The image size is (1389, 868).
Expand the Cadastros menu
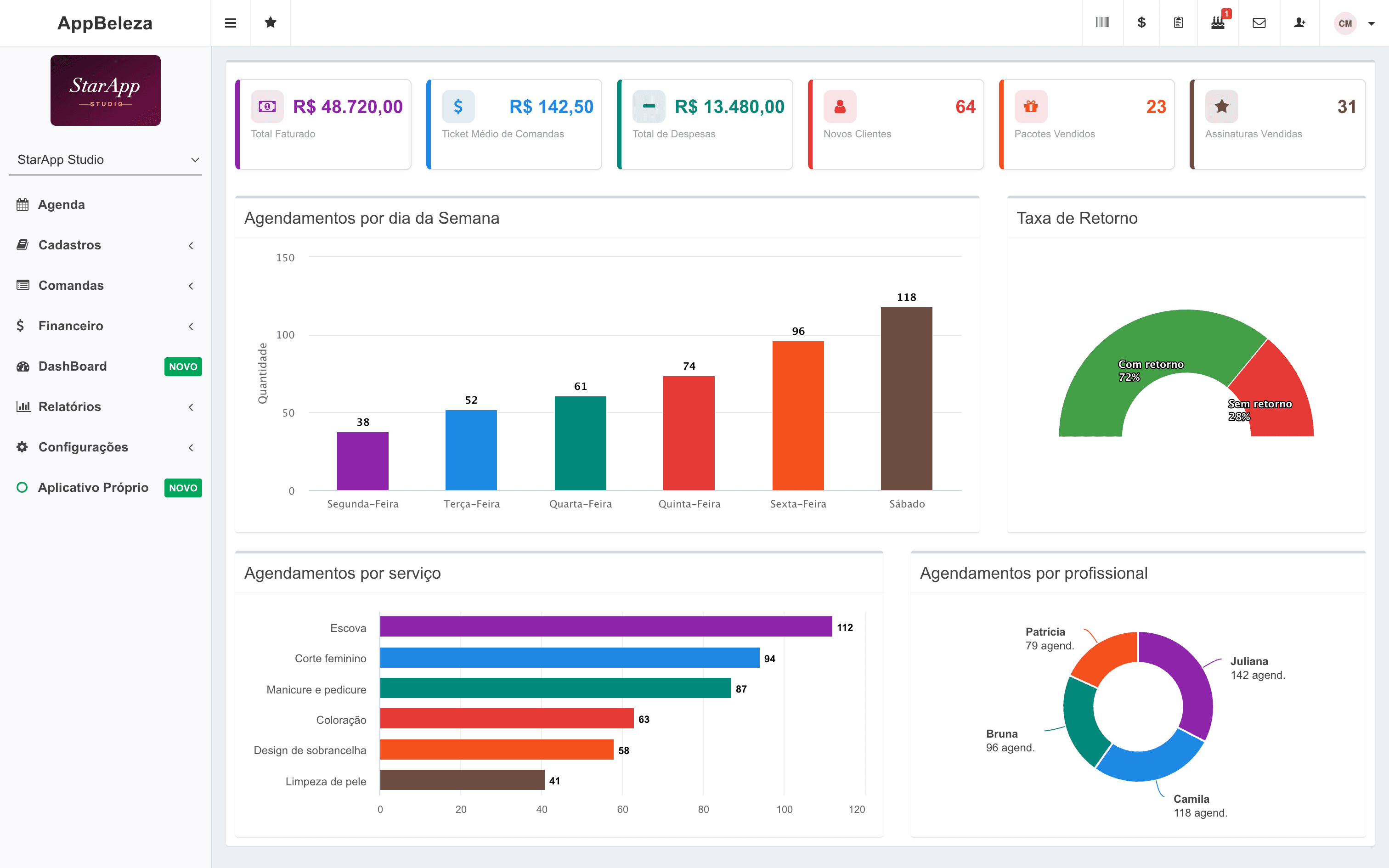[x=106, y=245]
